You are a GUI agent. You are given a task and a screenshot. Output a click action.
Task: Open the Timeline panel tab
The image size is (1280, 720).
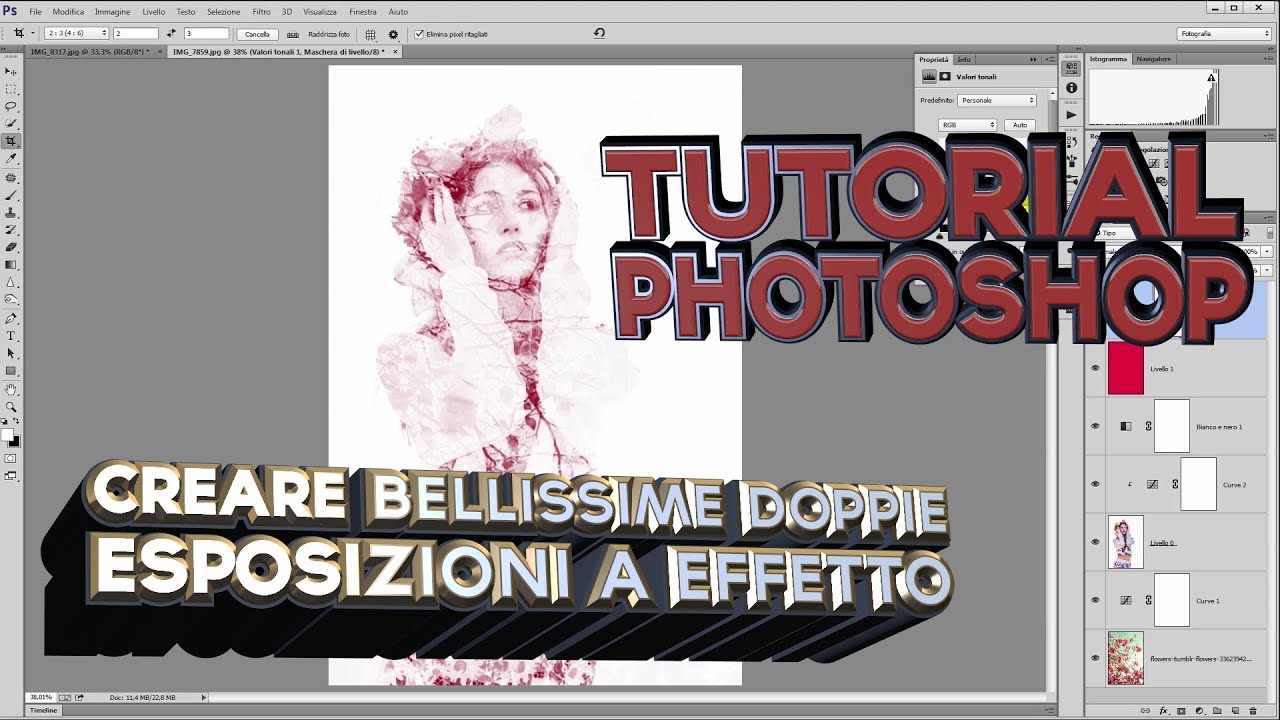click(x=43, y=710)
